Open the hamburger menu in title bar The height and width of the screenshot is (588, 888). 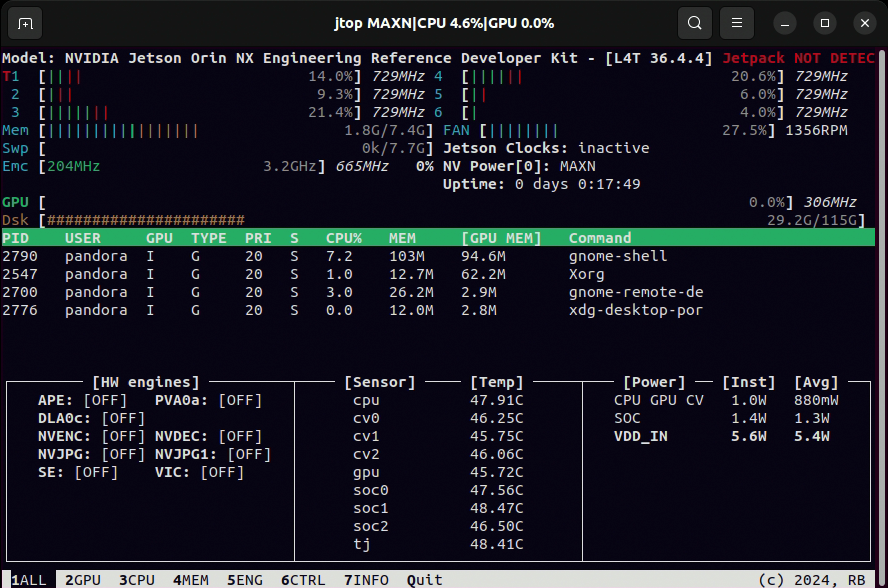737,22
